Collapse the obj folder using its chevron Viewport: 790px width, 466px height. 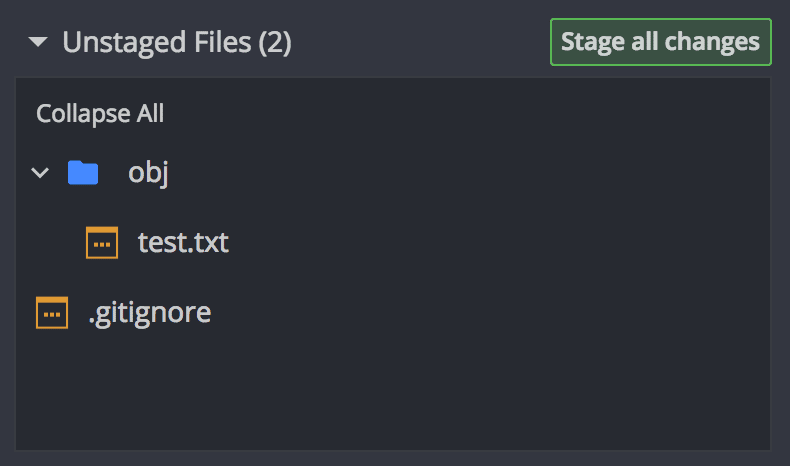pyautogui.click(x=40, y=173)
